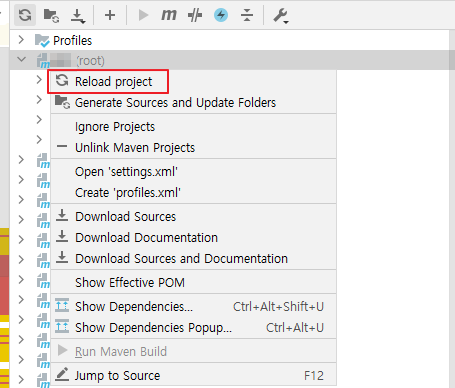The width and height of the screenshot is (455, 388).
Task: Select Show Dependencies... menu item
Action: pyautogui.click(x=193, y=307)
